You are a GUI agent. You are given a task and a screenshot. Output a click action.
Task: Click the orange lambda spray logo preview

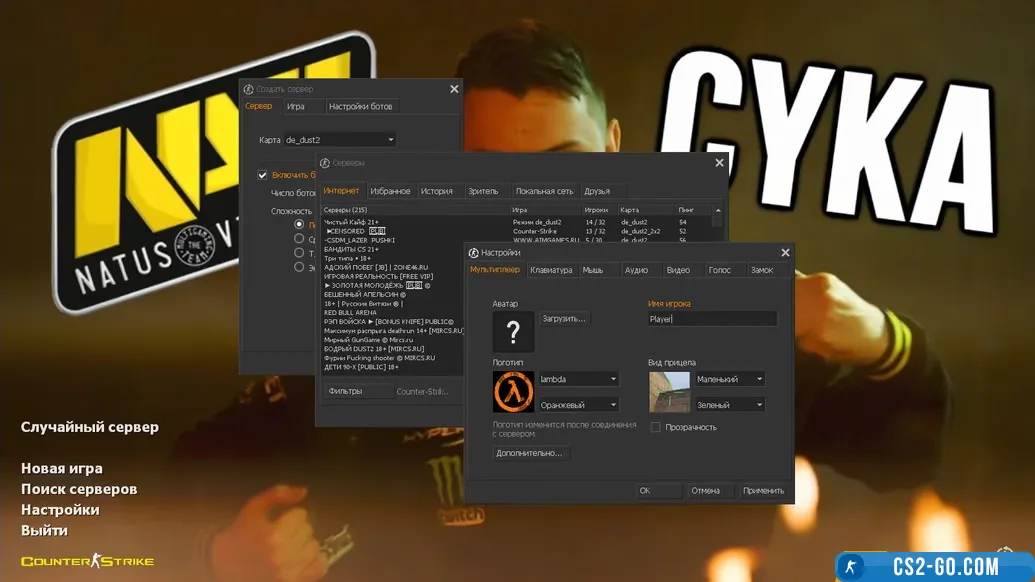coord(513,392)
